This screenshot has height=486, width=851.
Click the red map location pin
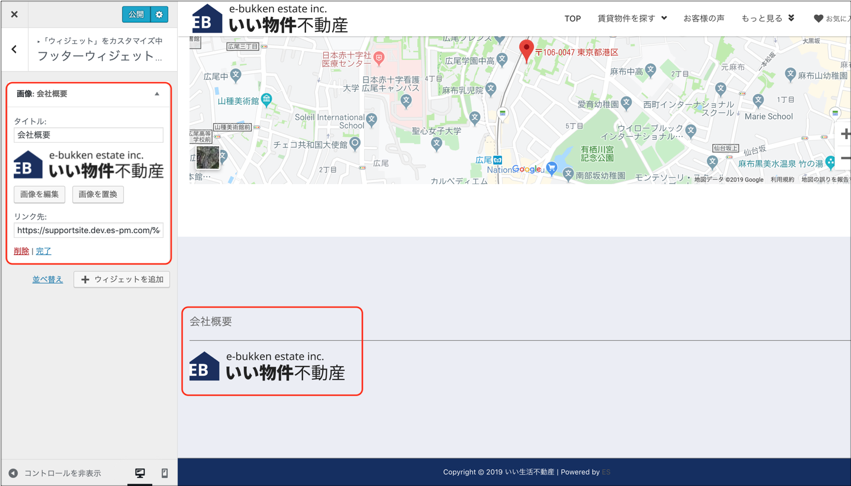(x=526, y=49)
